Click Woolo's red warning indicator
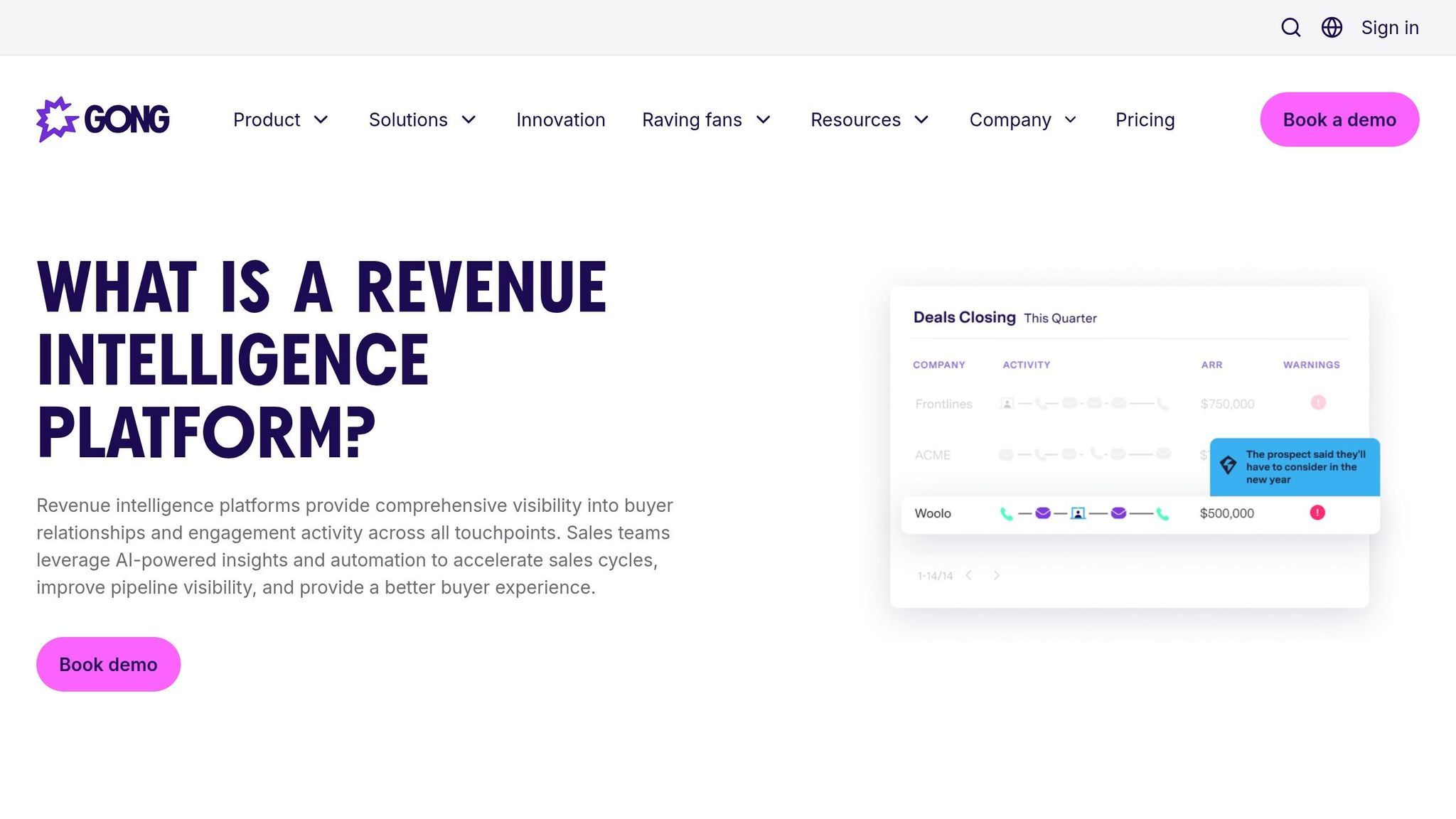 click(x=1317, y=513)
